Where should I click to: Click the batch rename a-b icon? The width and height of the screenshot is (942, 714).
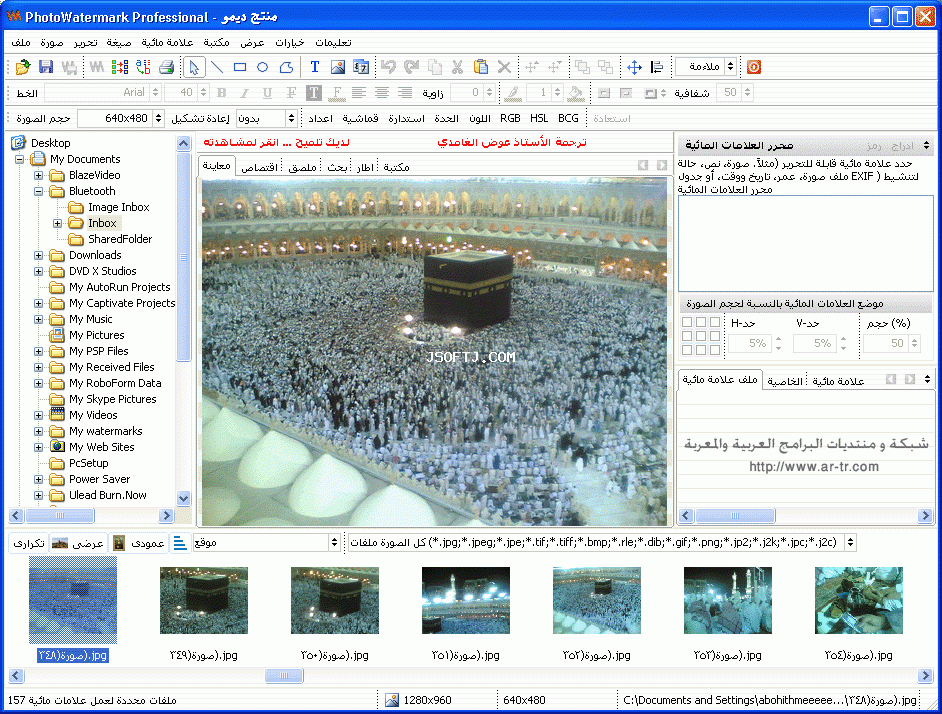[143, 67]
